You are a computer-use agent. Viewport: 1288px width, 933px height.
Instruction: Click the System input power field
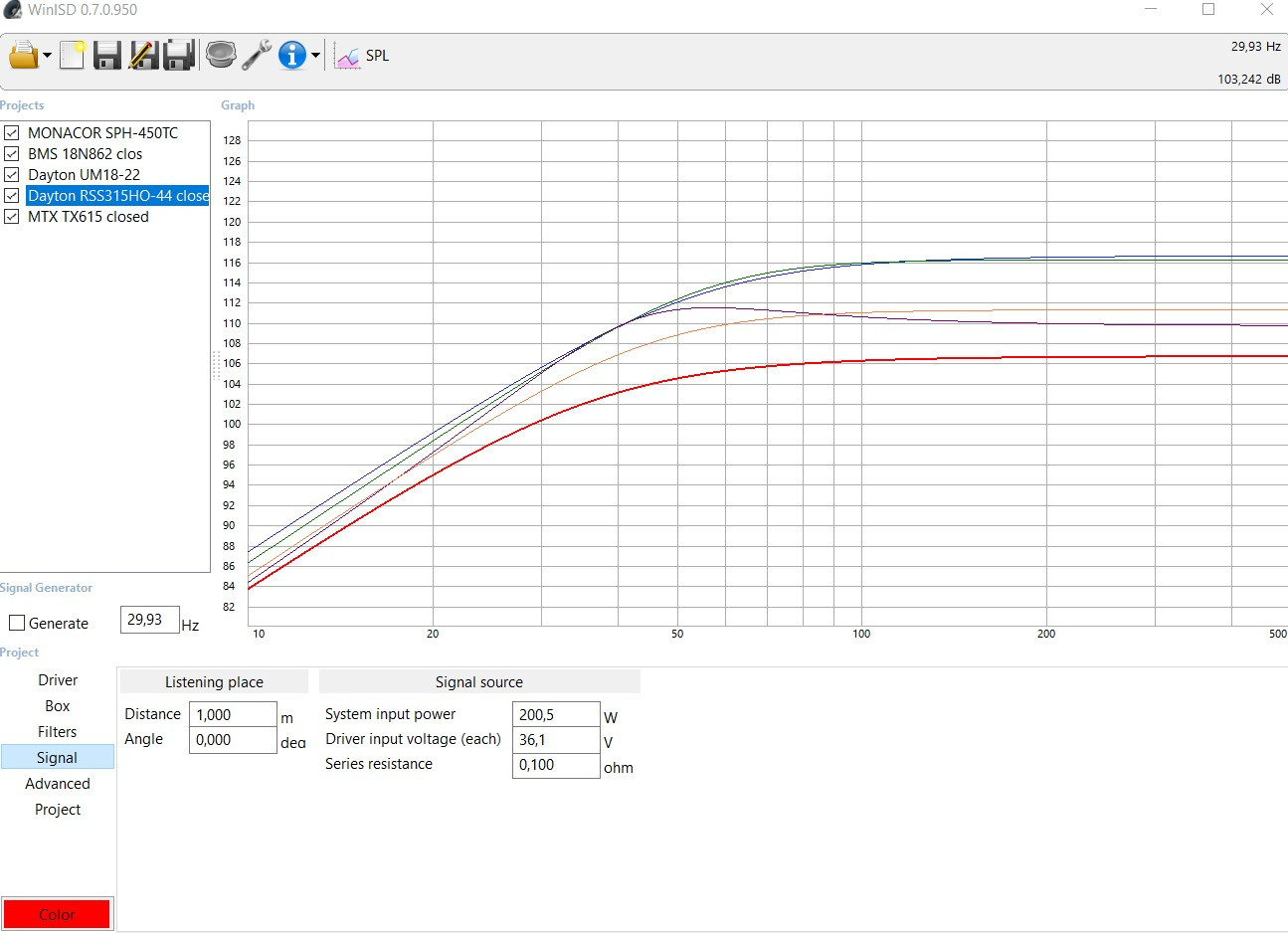click(x=555, y=715)
